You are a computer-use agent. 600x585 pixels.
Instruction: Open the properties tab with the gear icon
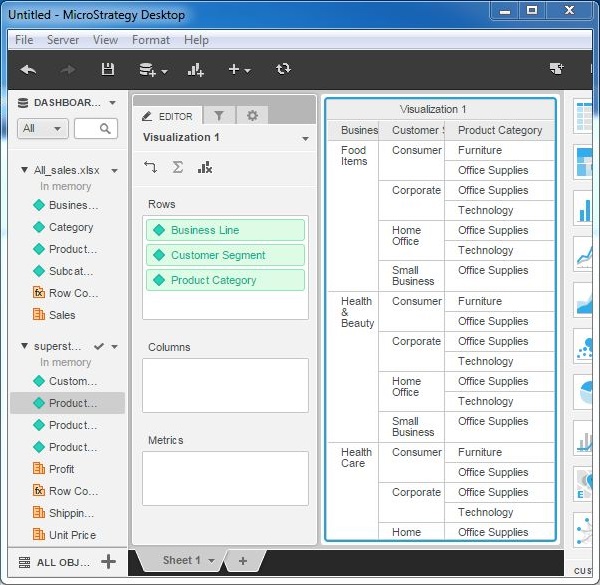[252, 116]
